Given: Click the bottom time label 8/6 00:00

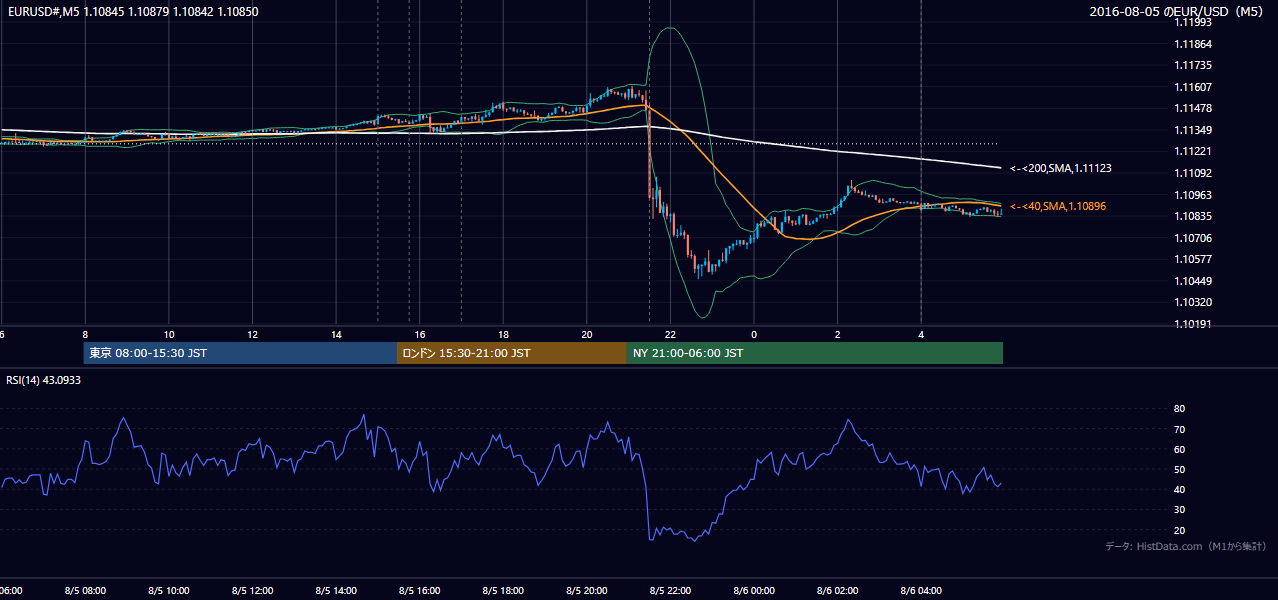Looking at the screenshot, I should click(x=754, y=591).
